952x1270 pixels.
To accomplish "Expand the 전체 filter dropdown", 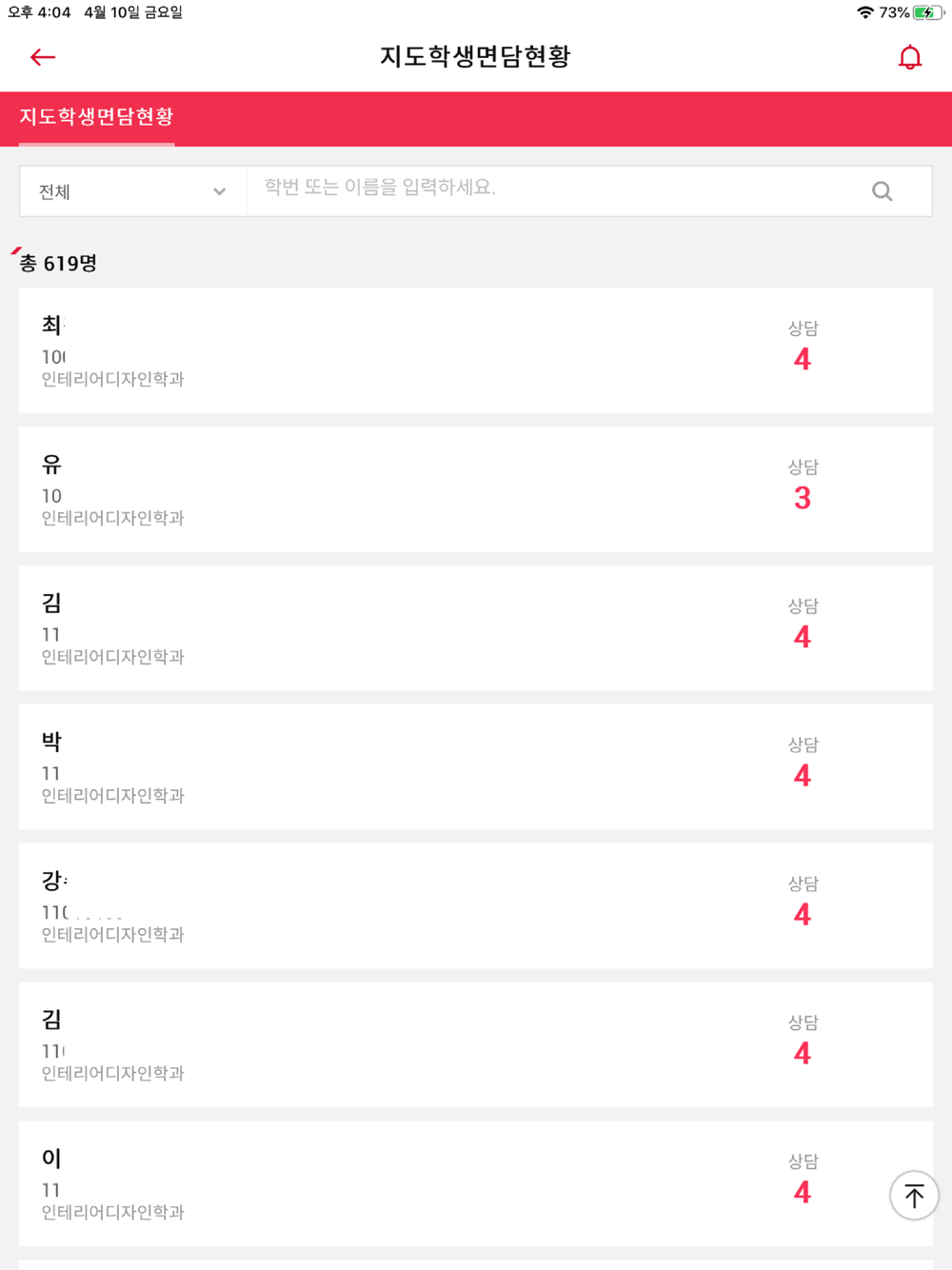I will coord(133,191).
